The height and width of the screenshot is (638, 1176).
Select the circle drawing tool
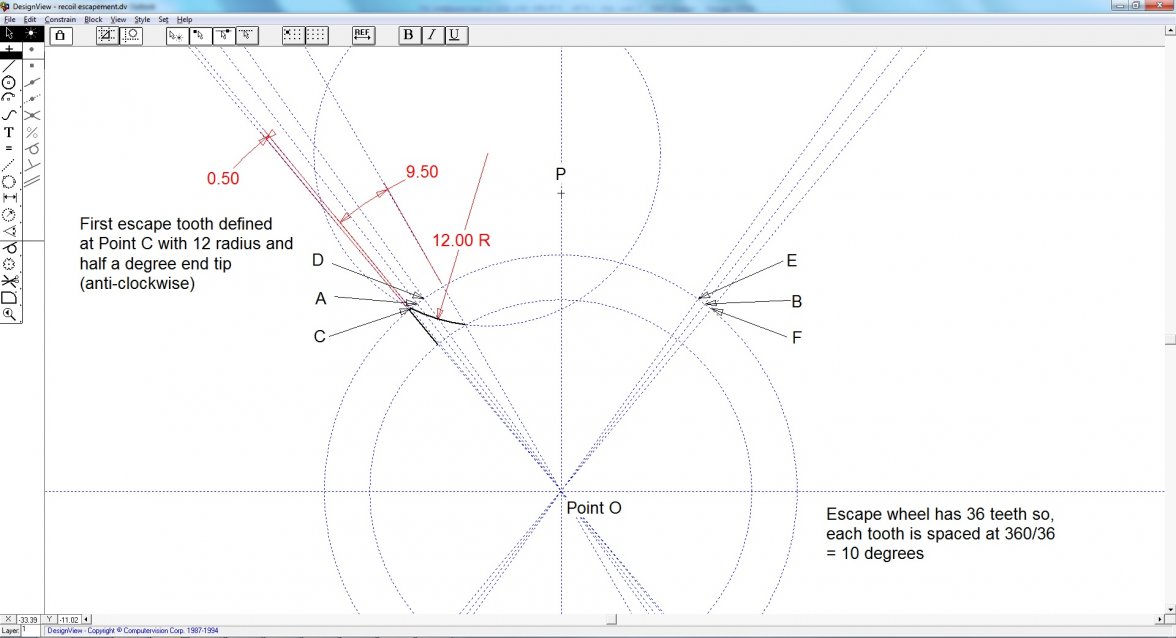(9, 82)
